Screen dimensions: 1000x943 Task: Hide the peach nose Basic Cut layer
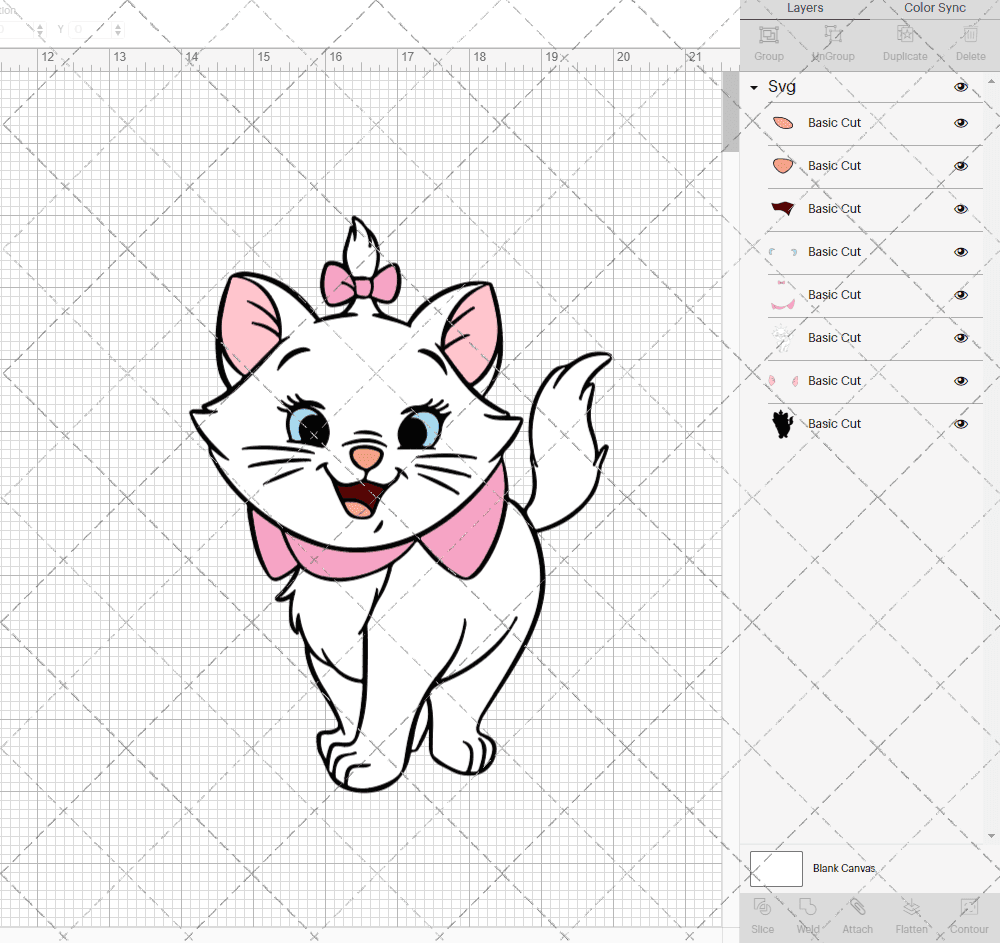960,166
